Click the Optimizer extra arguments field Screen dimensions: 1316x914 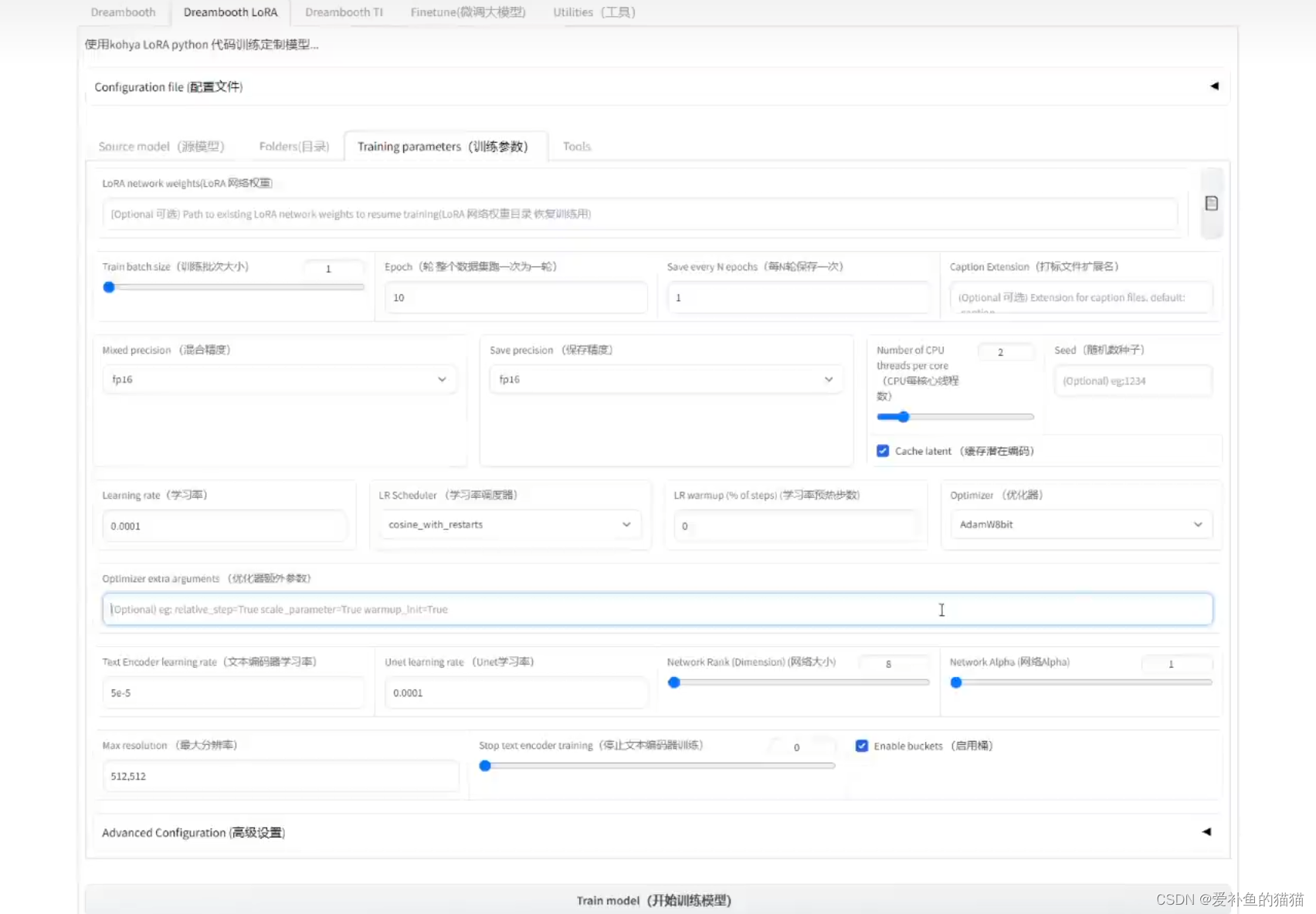tap(657, 609)
